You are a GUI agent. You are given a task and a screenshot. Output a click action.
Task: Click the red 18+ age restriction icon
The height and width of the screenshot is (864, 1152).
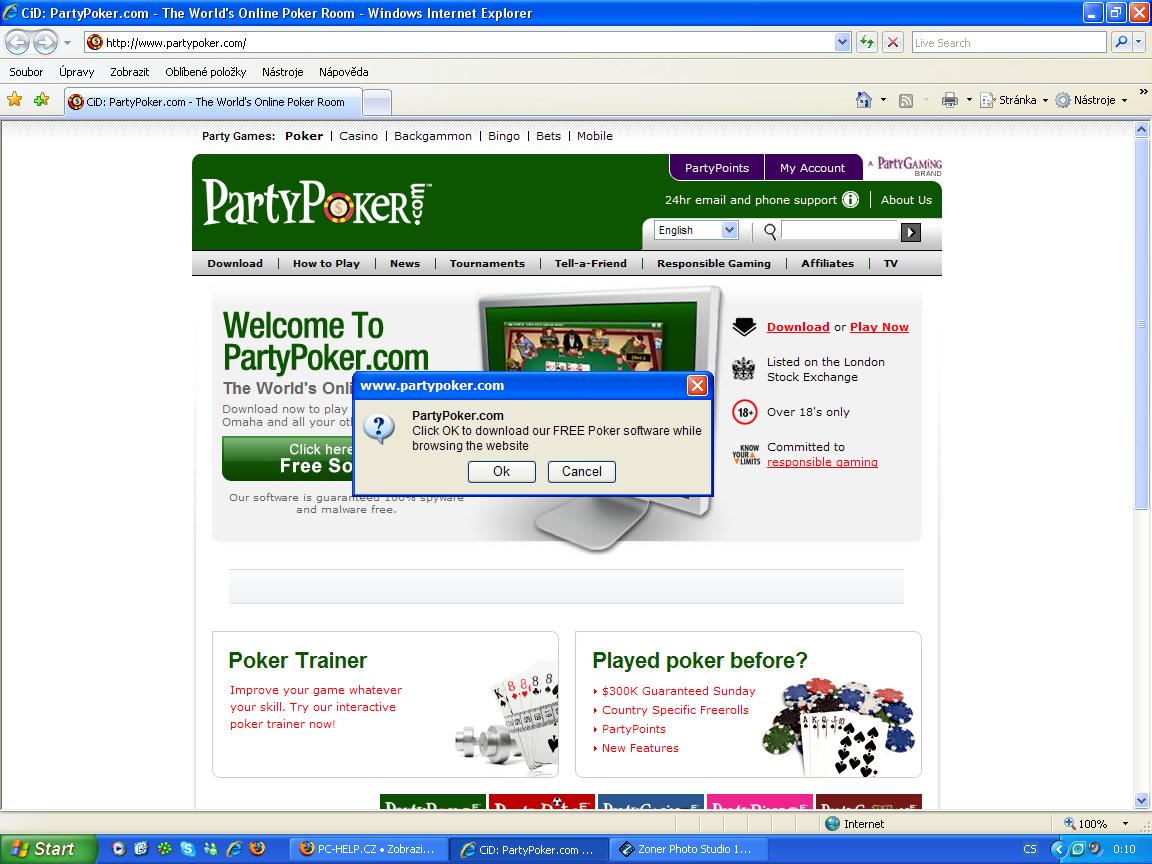(x=744, y=412)
